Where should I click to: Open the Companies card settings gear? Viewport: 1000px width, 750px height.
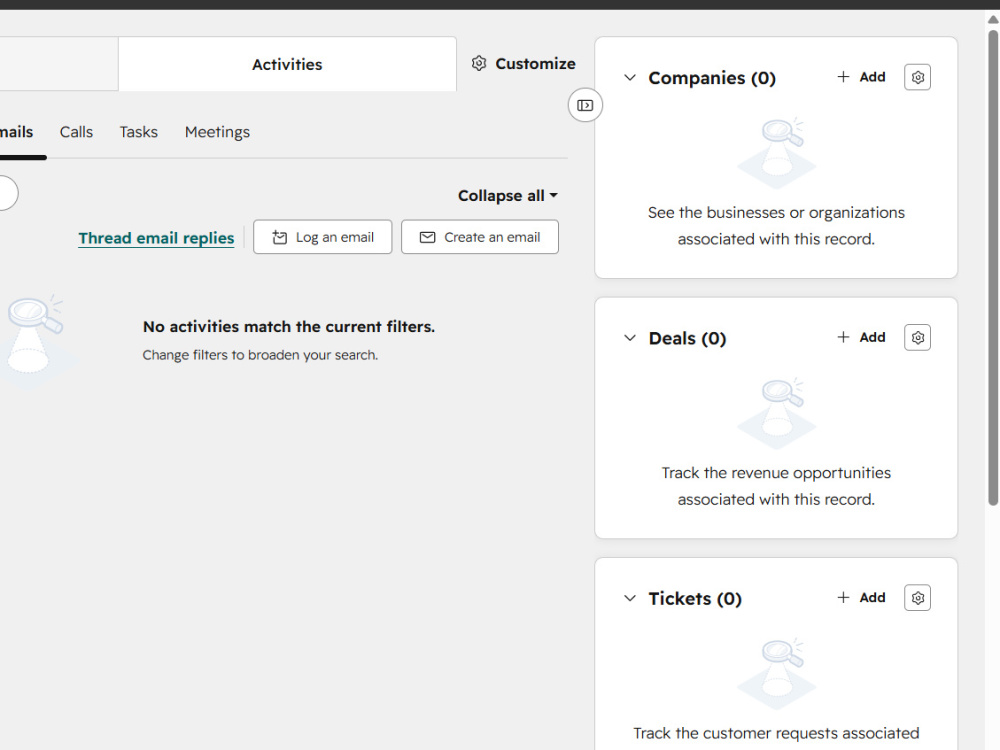click(917, 77)
